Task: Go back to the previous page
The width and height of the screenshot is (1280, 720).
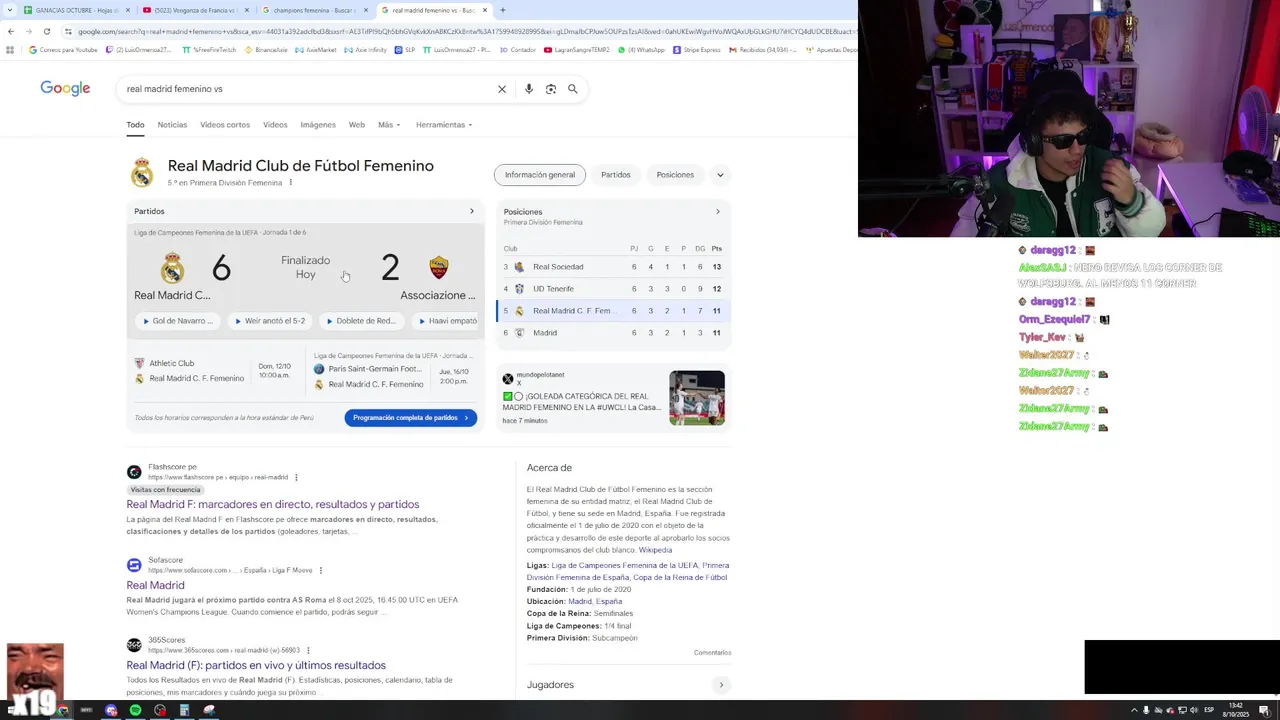Action: tap(10, 31)
